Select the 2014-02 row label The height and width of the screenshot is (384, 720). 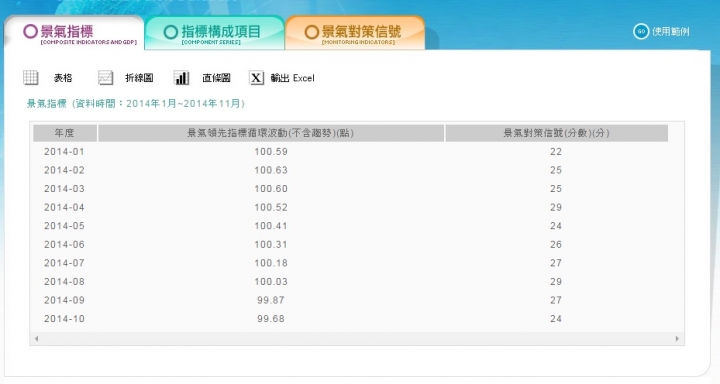pyautogui.click(x=64, y=170)
